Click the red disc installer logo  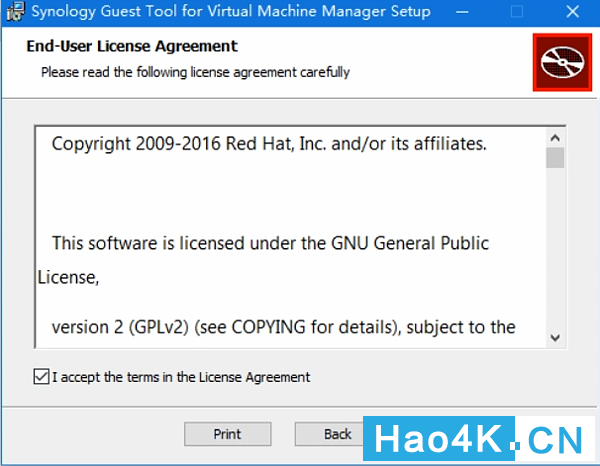[562, 62]
